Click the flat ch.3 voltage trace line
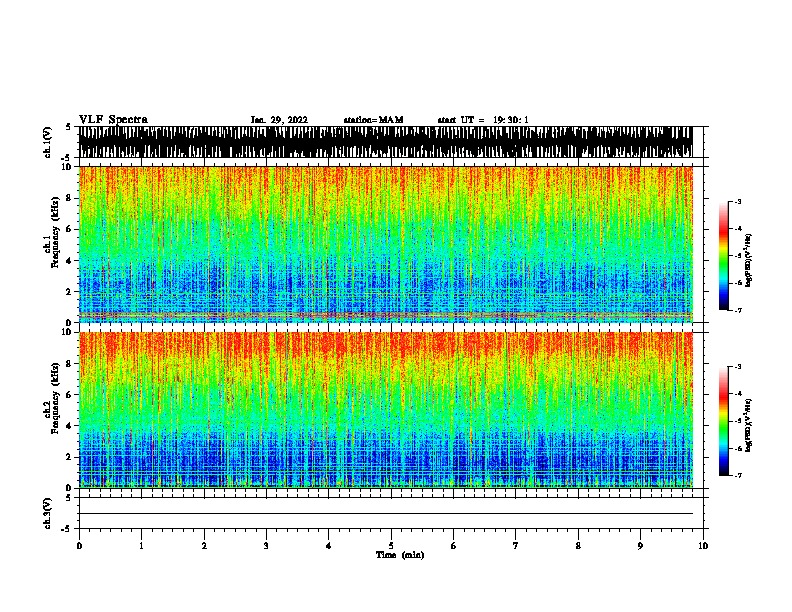This screenshot has width=792, height=612. pyautogui.click(x=386, y=514)
